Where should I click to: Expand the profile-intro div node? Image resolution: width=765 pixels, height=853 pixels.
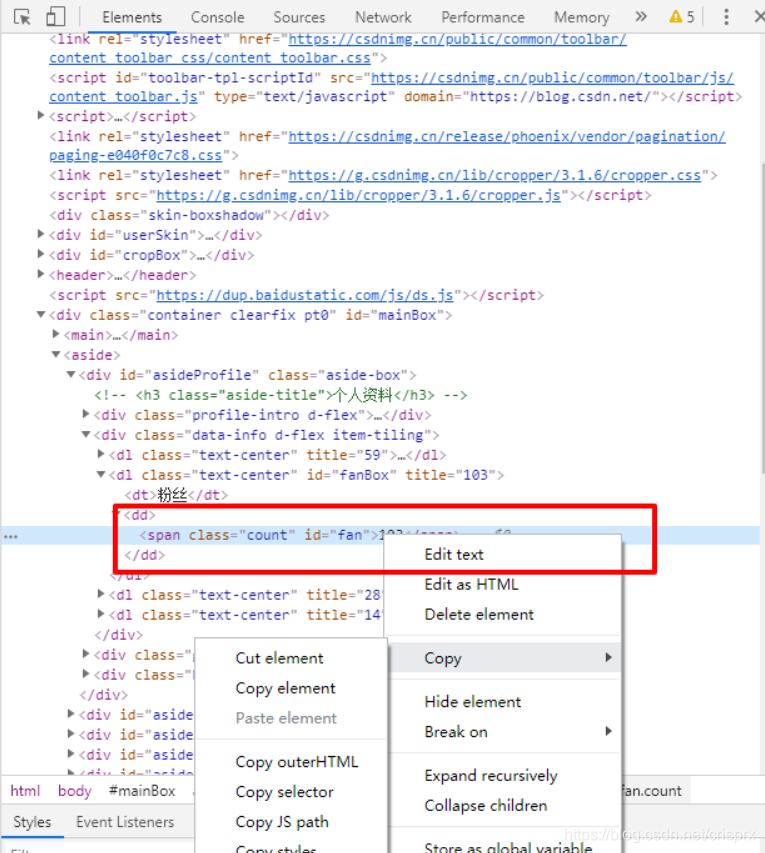coord(85,414)
